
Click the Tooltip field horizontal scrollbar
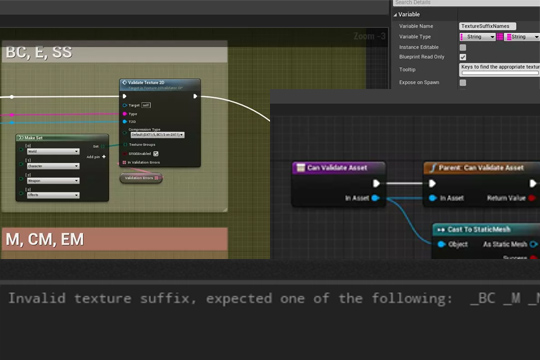point(500,73)
